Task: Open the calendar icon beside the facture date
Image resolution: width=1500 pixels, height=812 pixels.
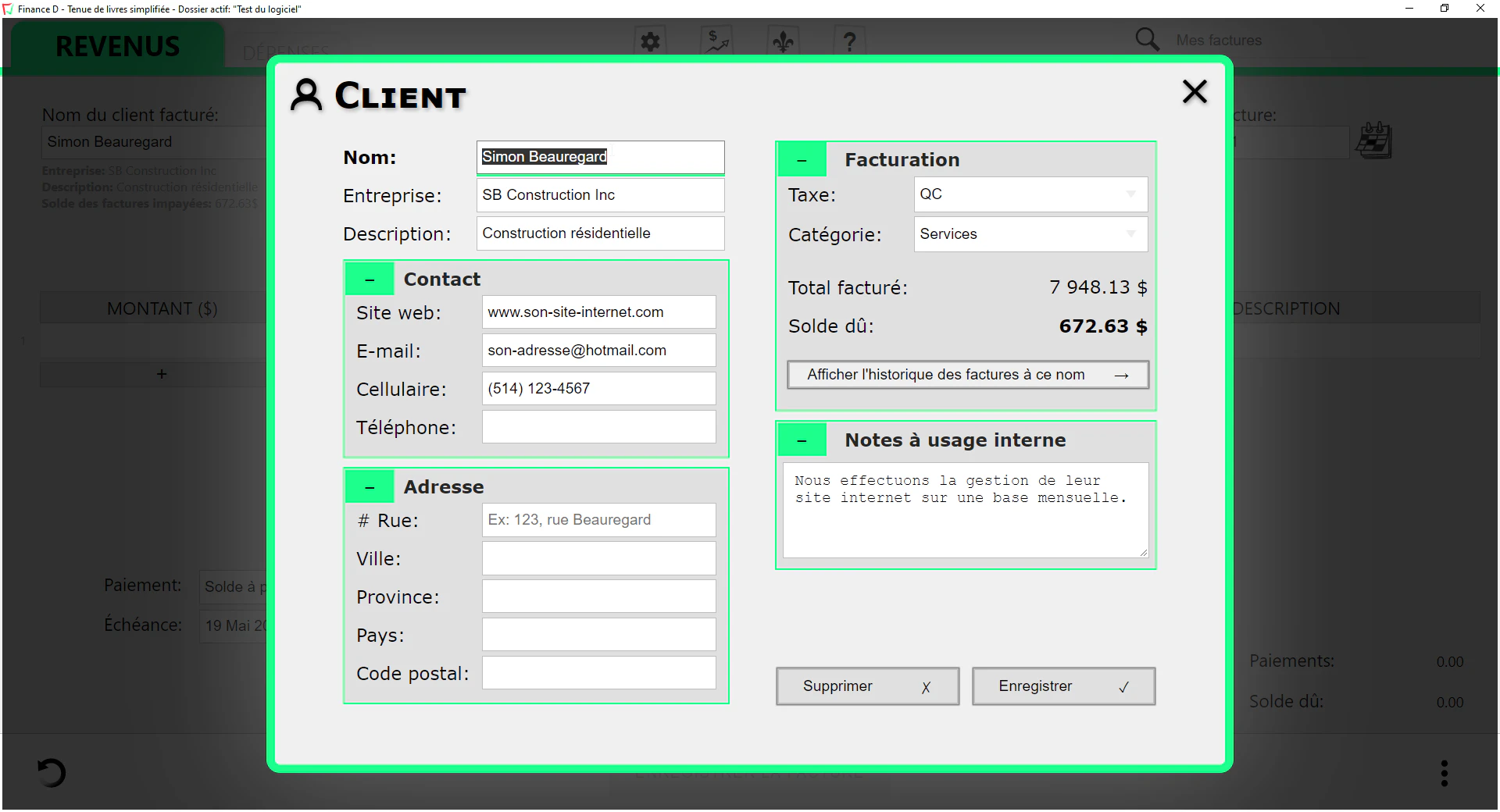Action: [x=1374, y=141]
